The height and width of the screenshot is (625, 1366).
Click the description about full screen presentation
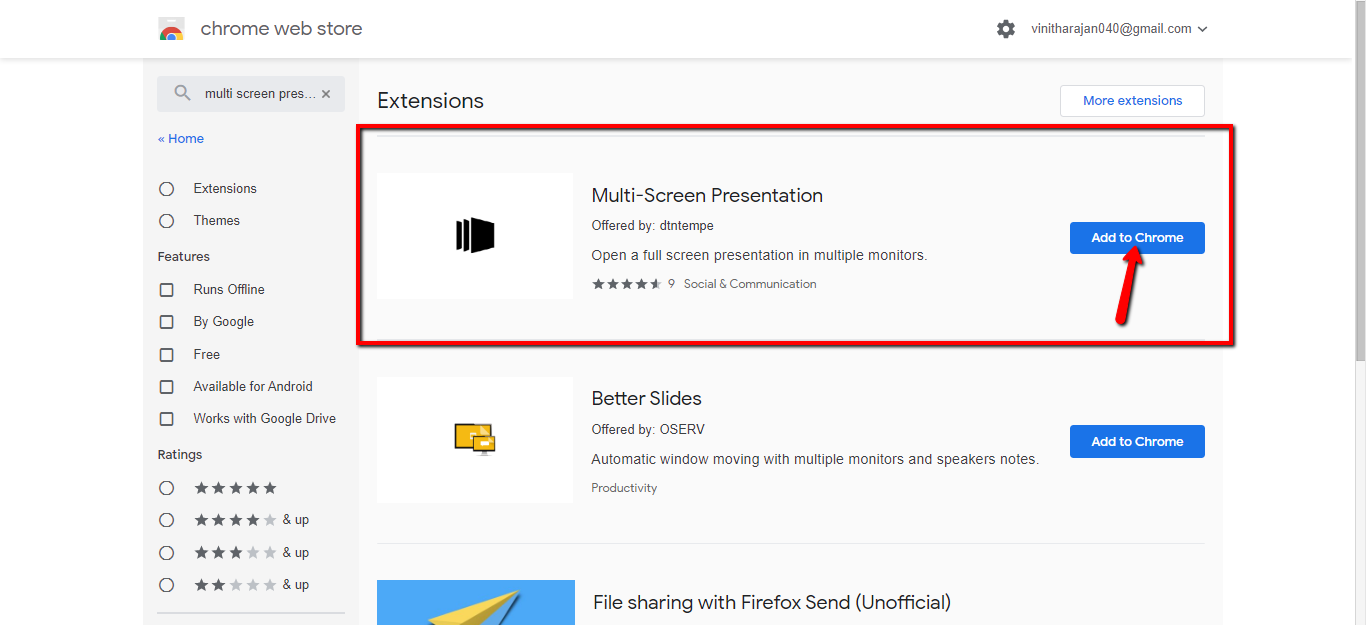coord(759,256)
